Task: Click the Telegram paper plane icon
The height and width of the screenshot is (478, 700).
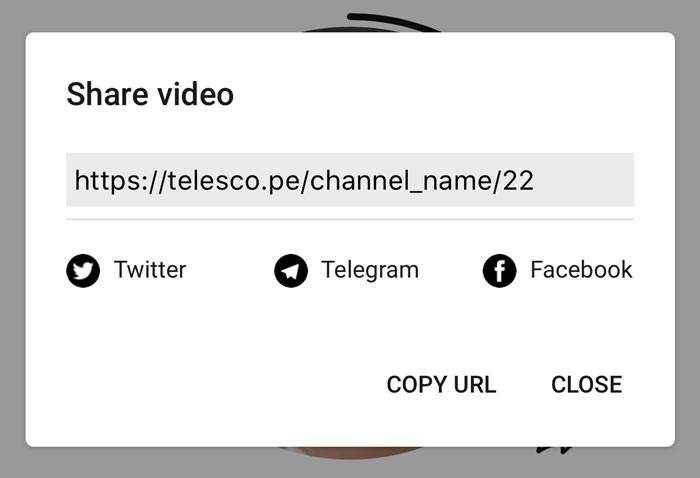Action: click(x=291, y=270)
